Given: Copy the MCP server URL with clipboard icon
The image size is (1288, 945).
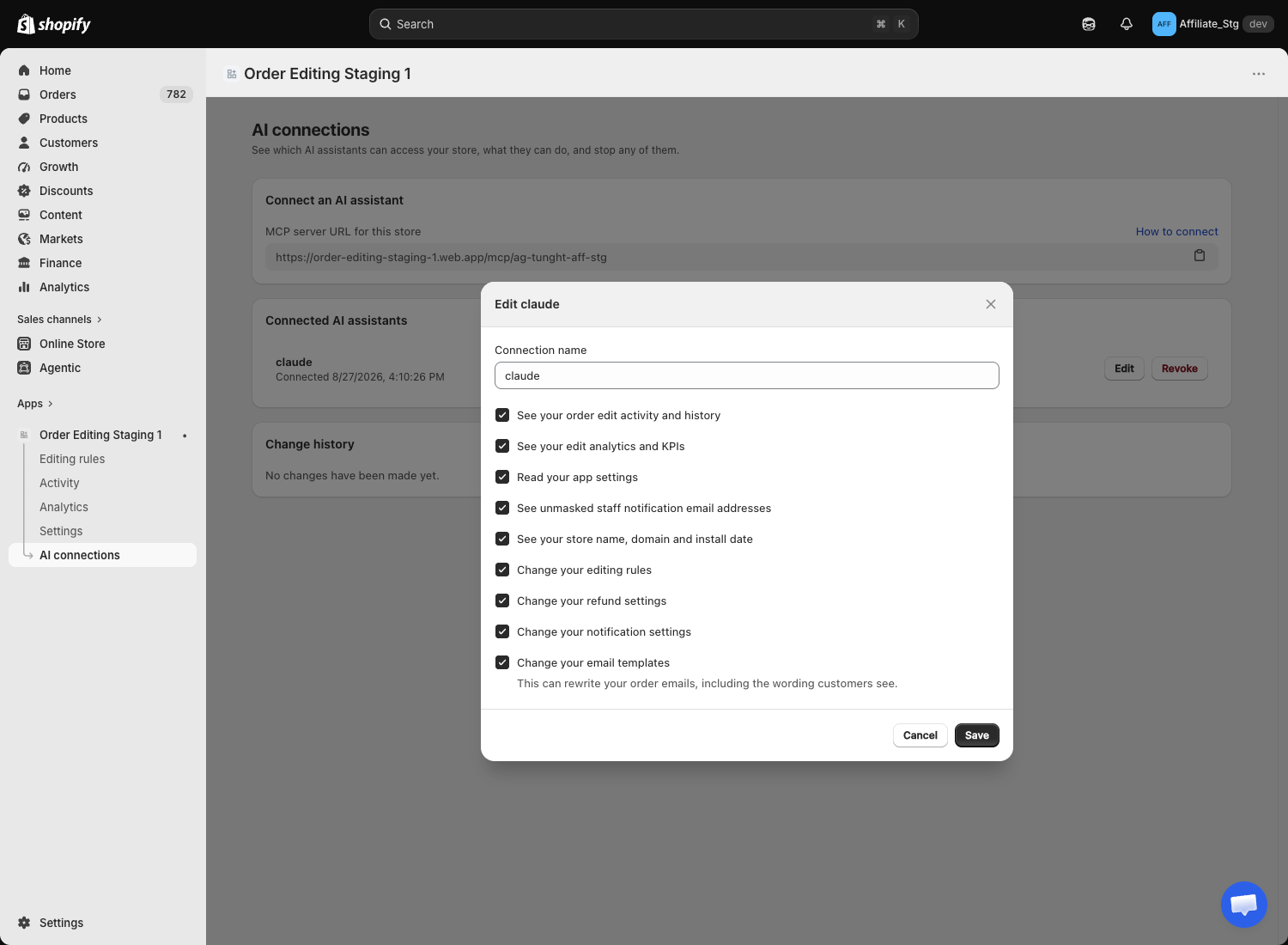Looking at the screenshot, I should 1200,256.
